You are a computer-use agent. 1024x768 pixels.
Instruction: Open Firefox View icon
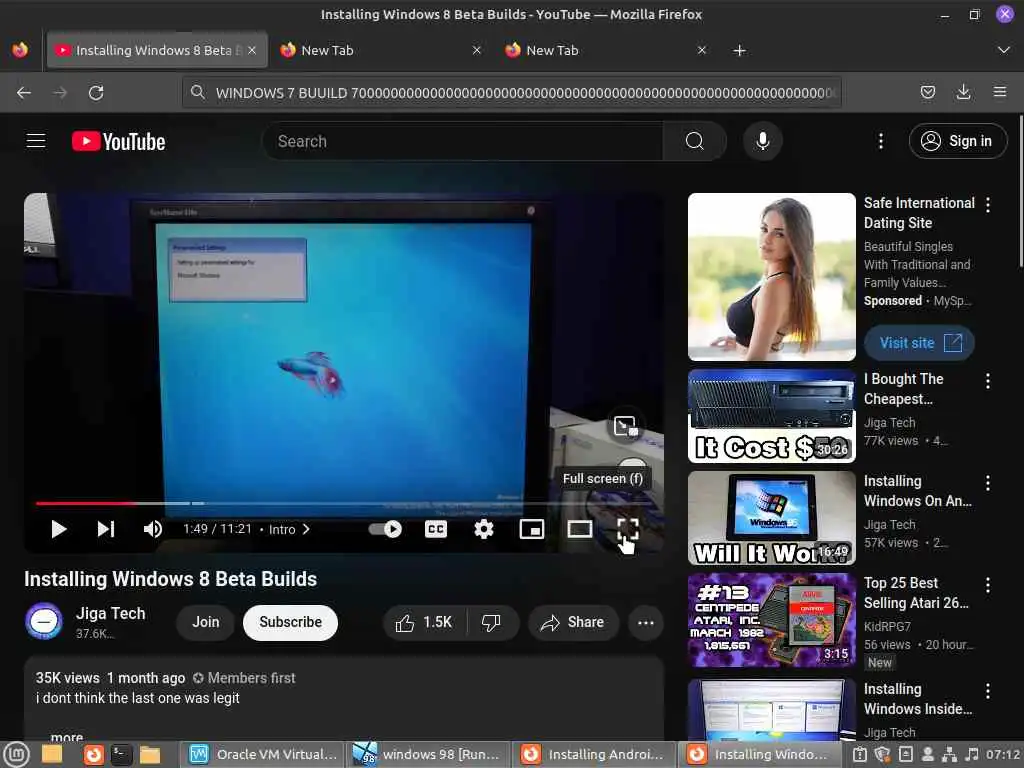coord(20,50)
